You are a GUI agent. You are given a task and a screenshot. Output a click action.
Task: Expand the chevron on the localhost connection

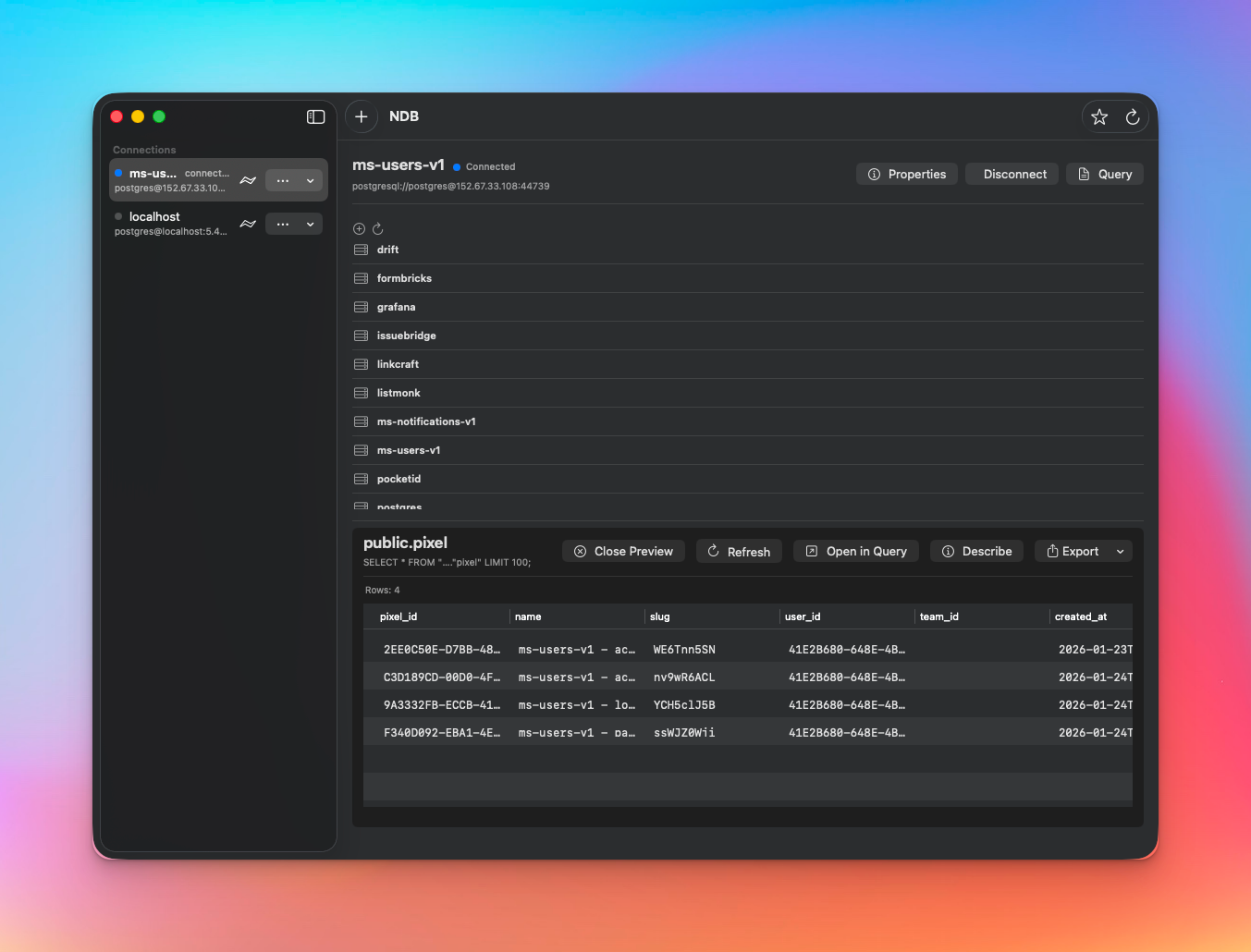(310, 224)
